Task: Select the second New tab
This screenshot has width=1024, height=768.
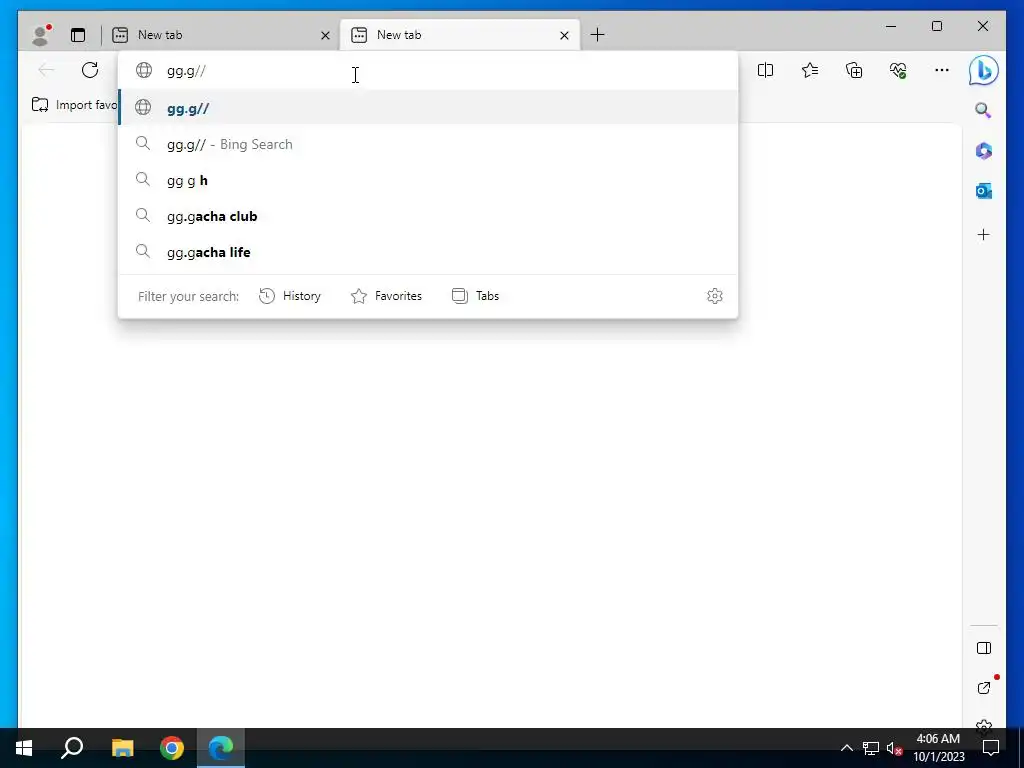Action: tap(458, 35)
